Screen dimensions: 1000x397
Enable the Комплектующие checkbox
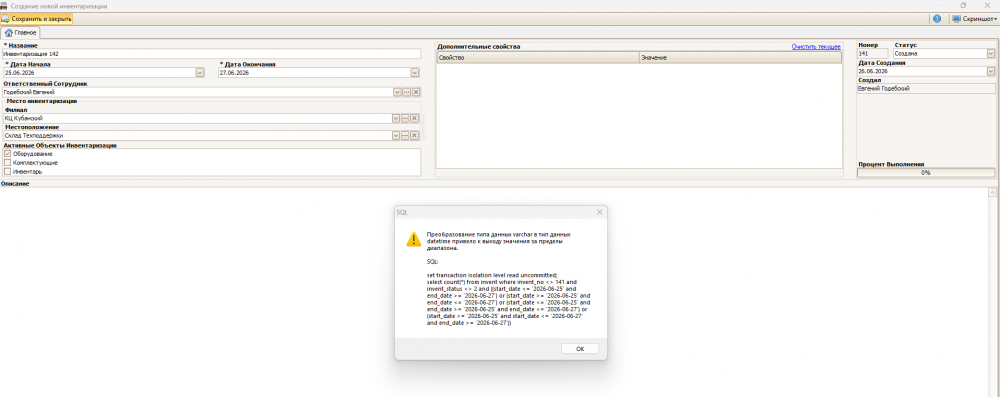8,163
